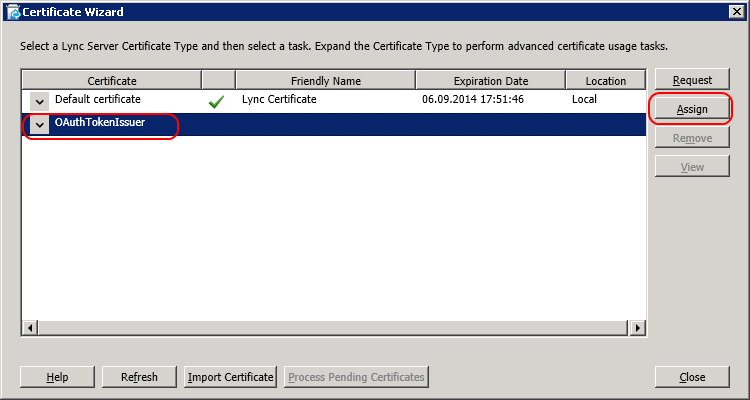Click the expiration date '06.09.2014 17:51:46'
This screenshot has height=400, width=750.
click(473, 99)
